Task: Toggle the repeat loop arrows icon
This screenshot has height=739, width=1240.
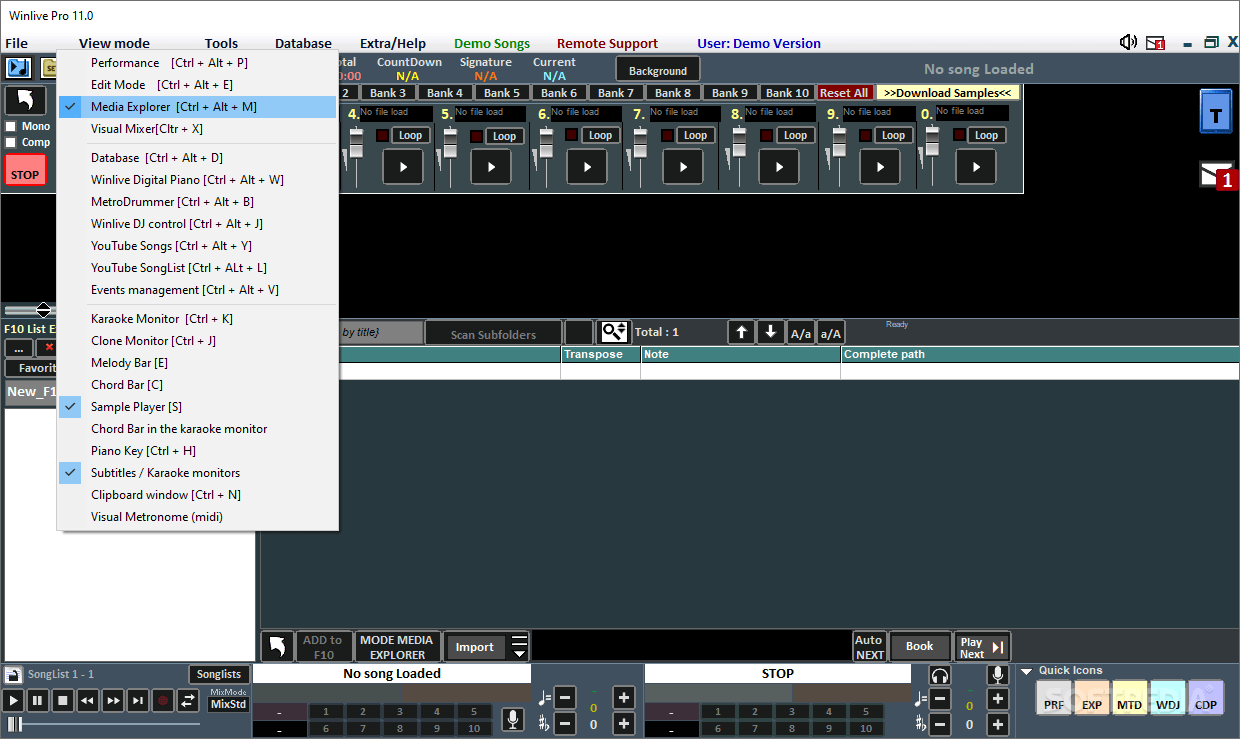Action: (x=188, y=701)
